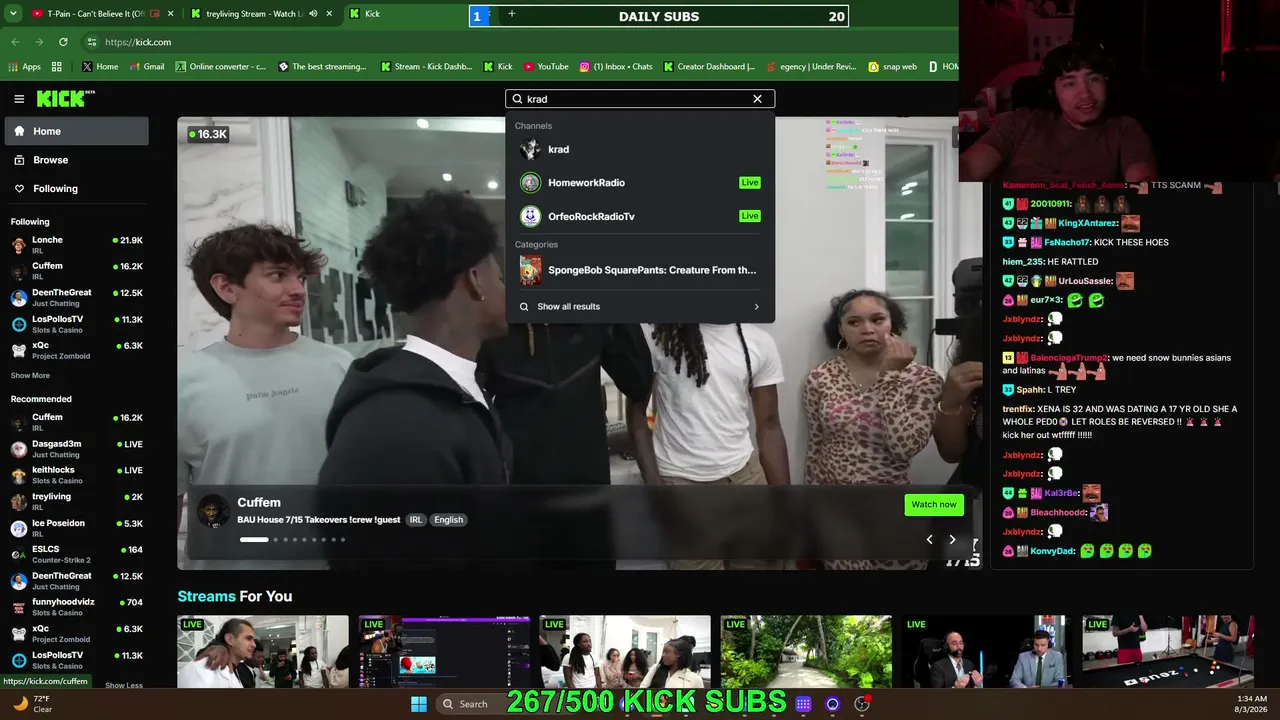Open the tab search dropdown arrow
This screenshot has width=1280, height=720.
pyautogui.click(x=13, y=14)
